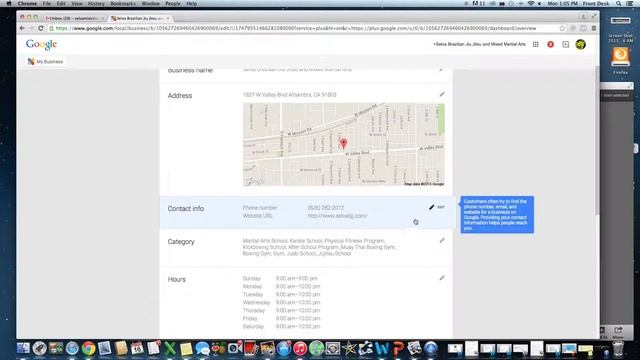The height and width of the screenshot is (360, 640).
Task: Open the red notifications badge
Action: point(551,44)
